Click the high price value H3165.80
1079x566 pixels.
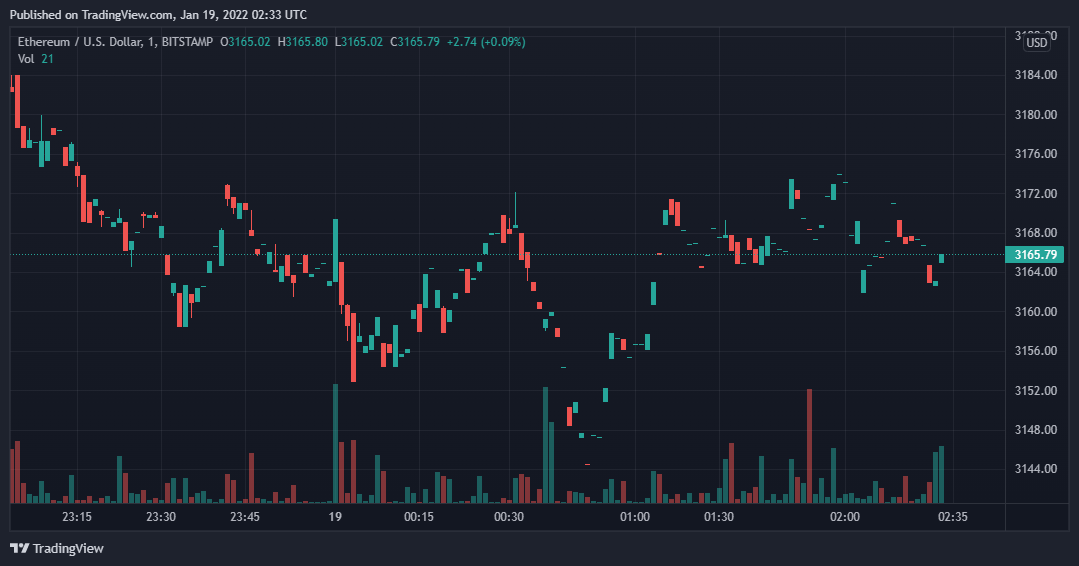pyautogui.click(x=307, y=41)
